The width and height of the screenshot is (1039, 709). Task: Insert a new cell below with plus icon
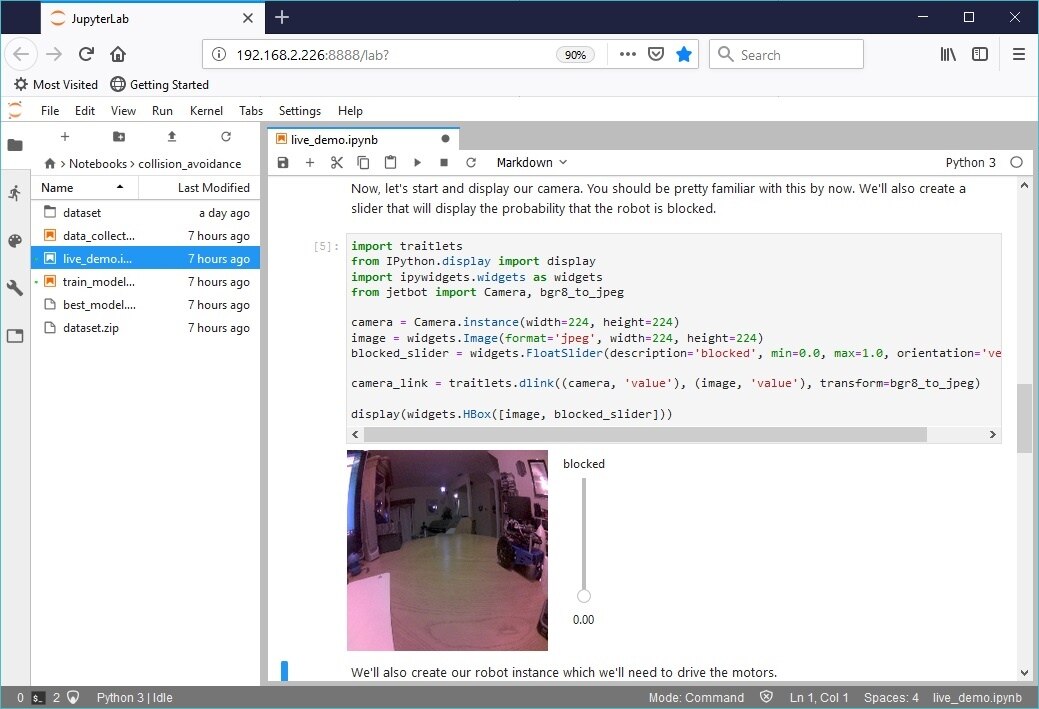coord(310,162)
